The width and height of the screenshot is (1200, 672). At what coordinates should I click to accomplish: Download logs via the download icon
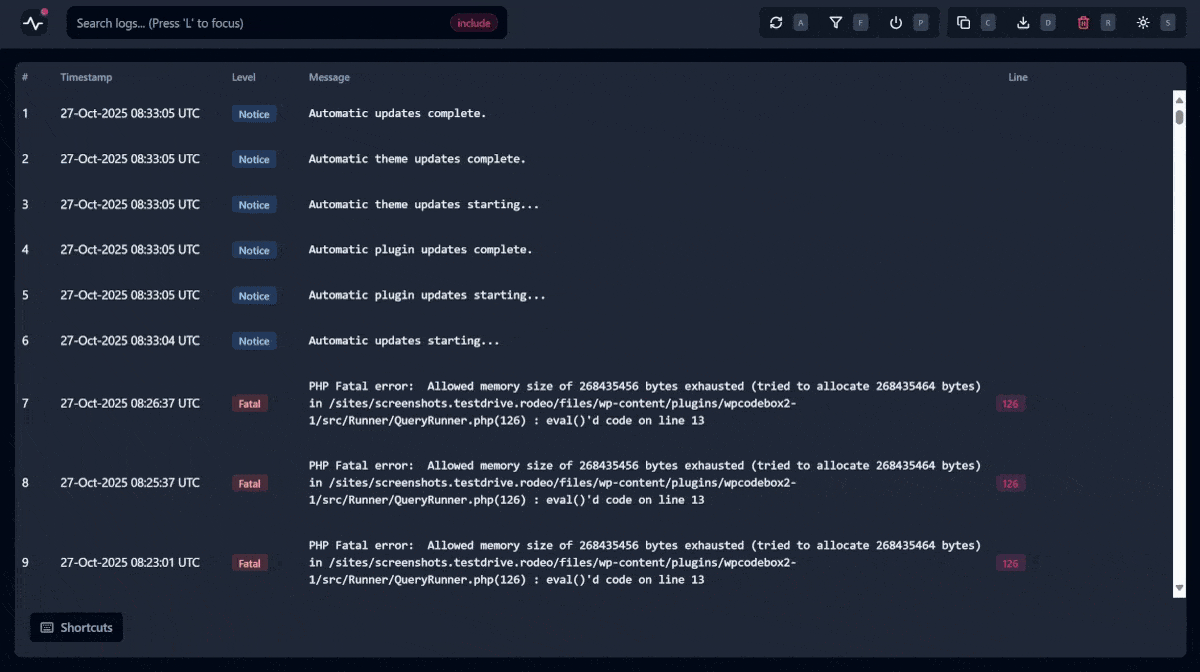(x=1024, y=22)
